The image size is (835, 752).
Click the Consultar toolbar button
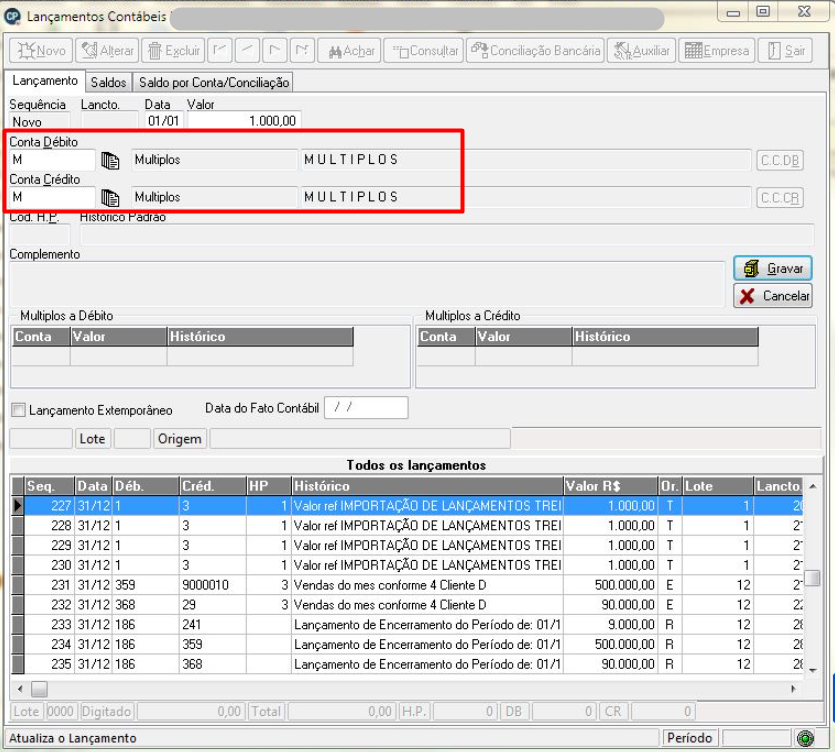(x=423, y=51)
